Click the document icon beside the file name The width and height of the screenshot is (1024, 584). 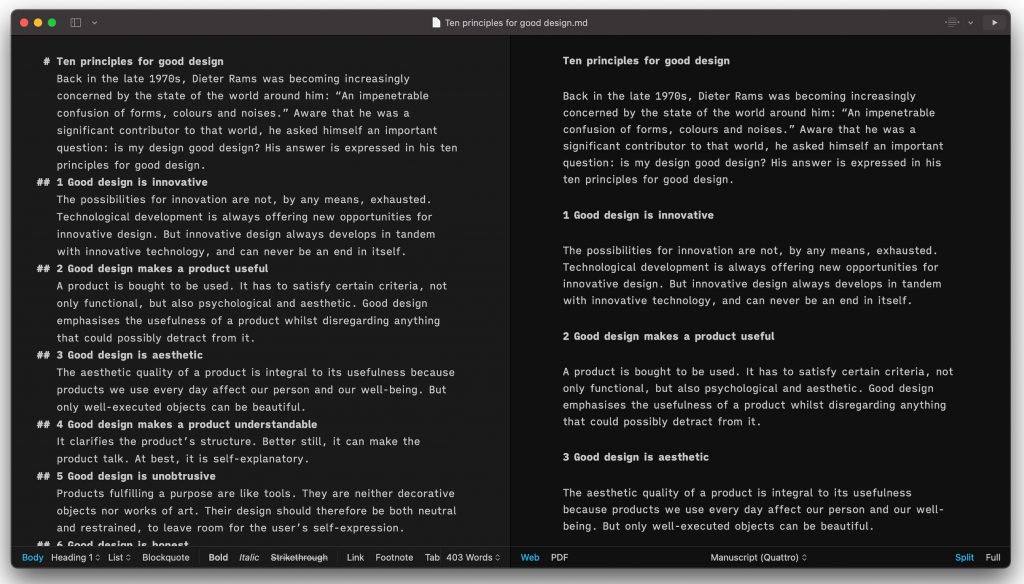click(436, 23)
